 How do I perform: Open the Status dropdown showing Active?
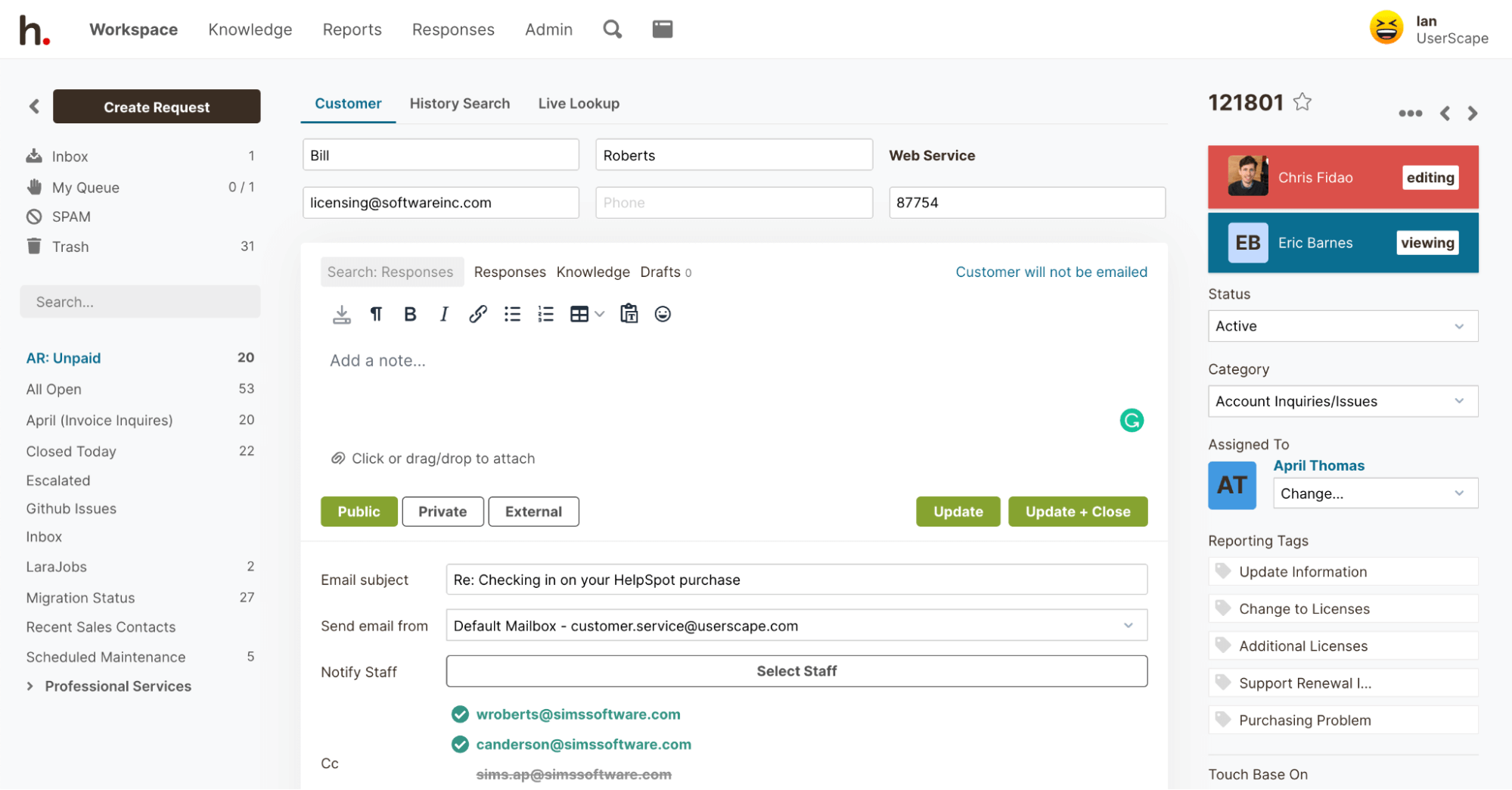click(1342, 326)
